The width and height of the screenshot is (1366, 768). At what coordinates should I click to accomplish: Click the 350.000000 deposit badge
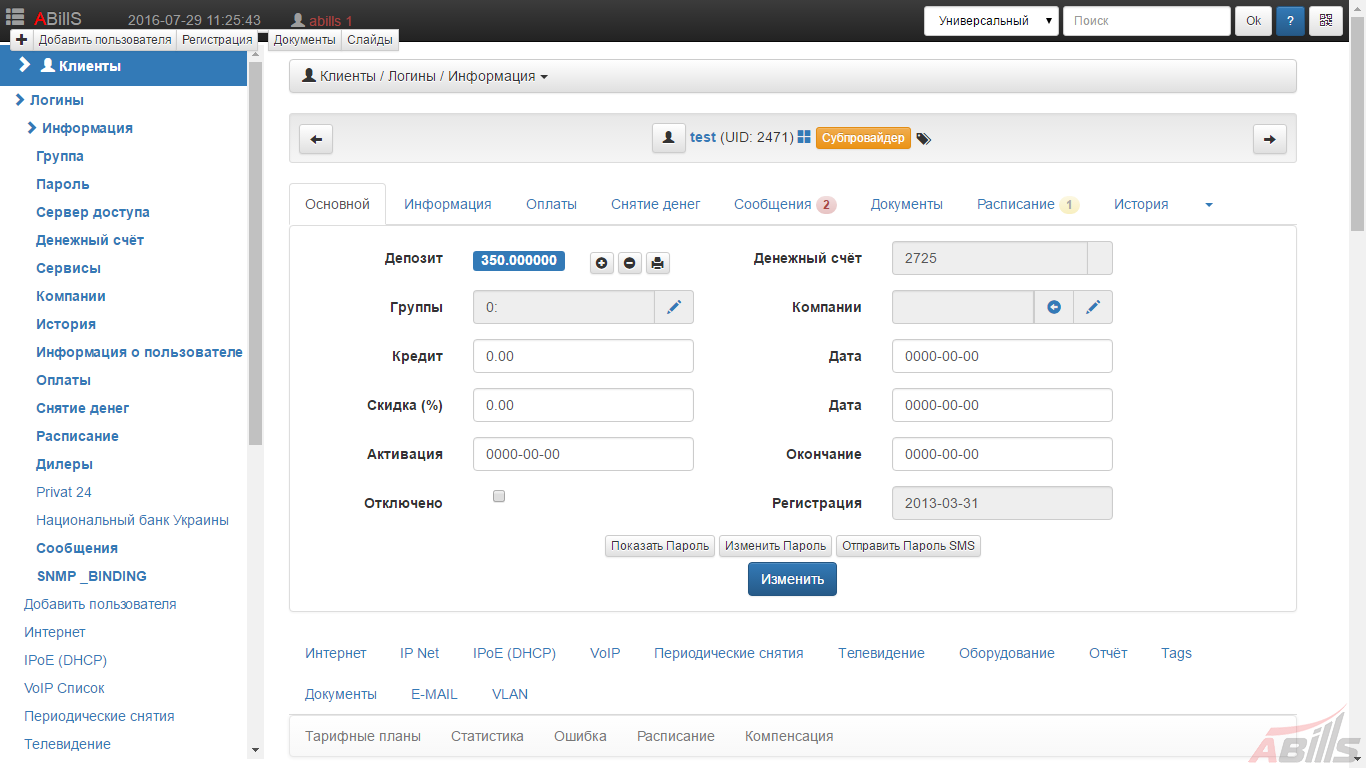point(519,260)
